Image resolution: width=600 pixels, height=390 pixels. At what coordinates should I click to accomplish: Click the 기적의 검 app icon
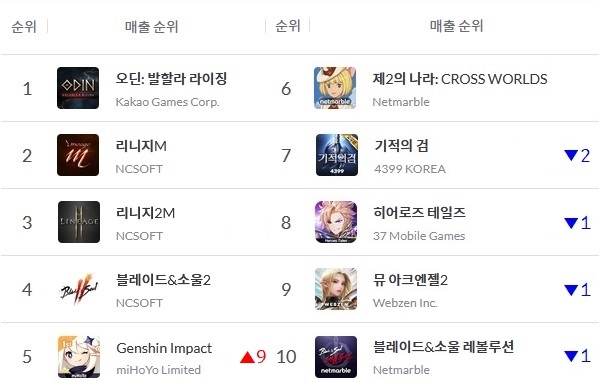337,155
